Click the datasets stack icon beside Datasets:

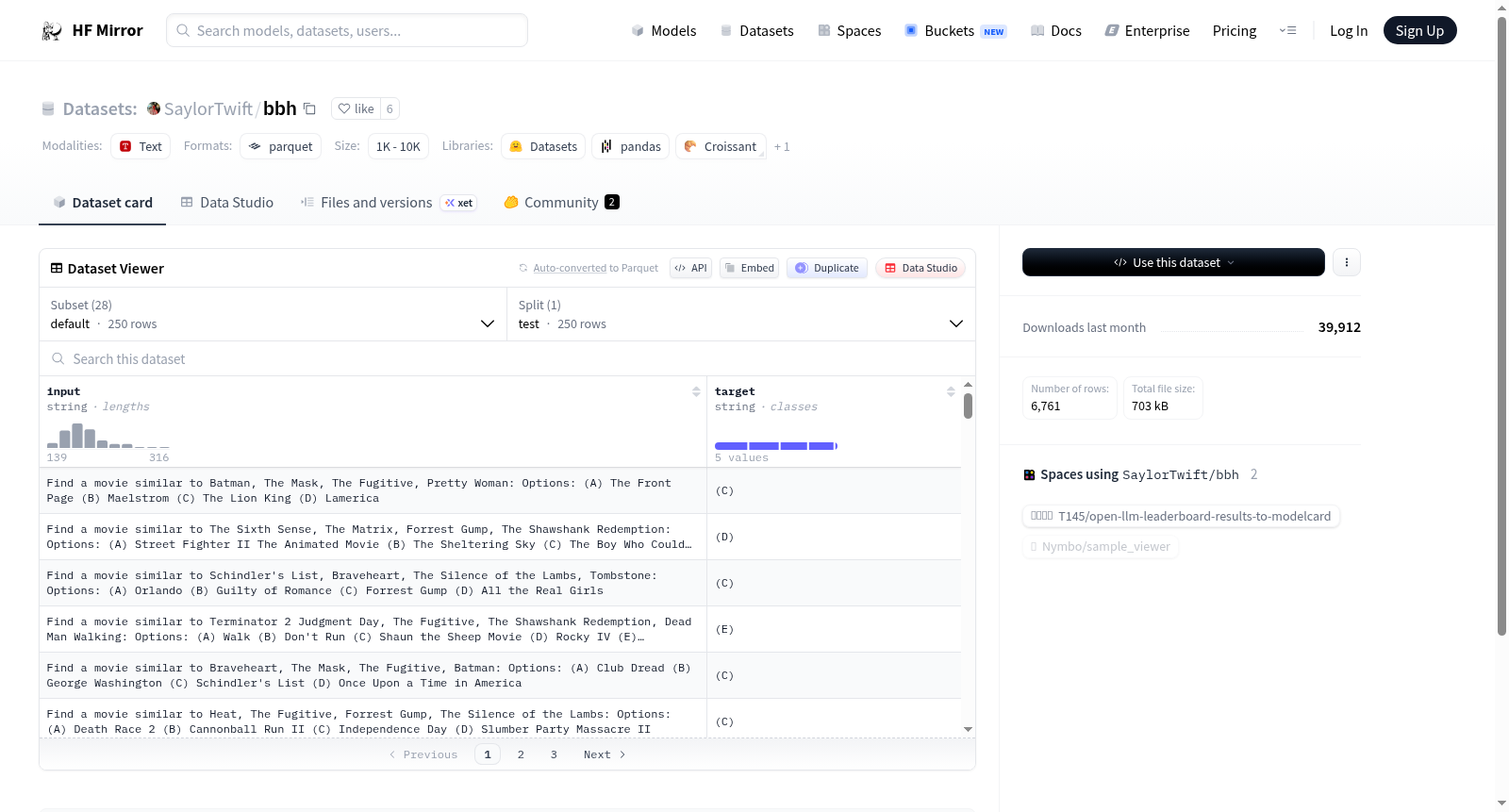(48, 108)
